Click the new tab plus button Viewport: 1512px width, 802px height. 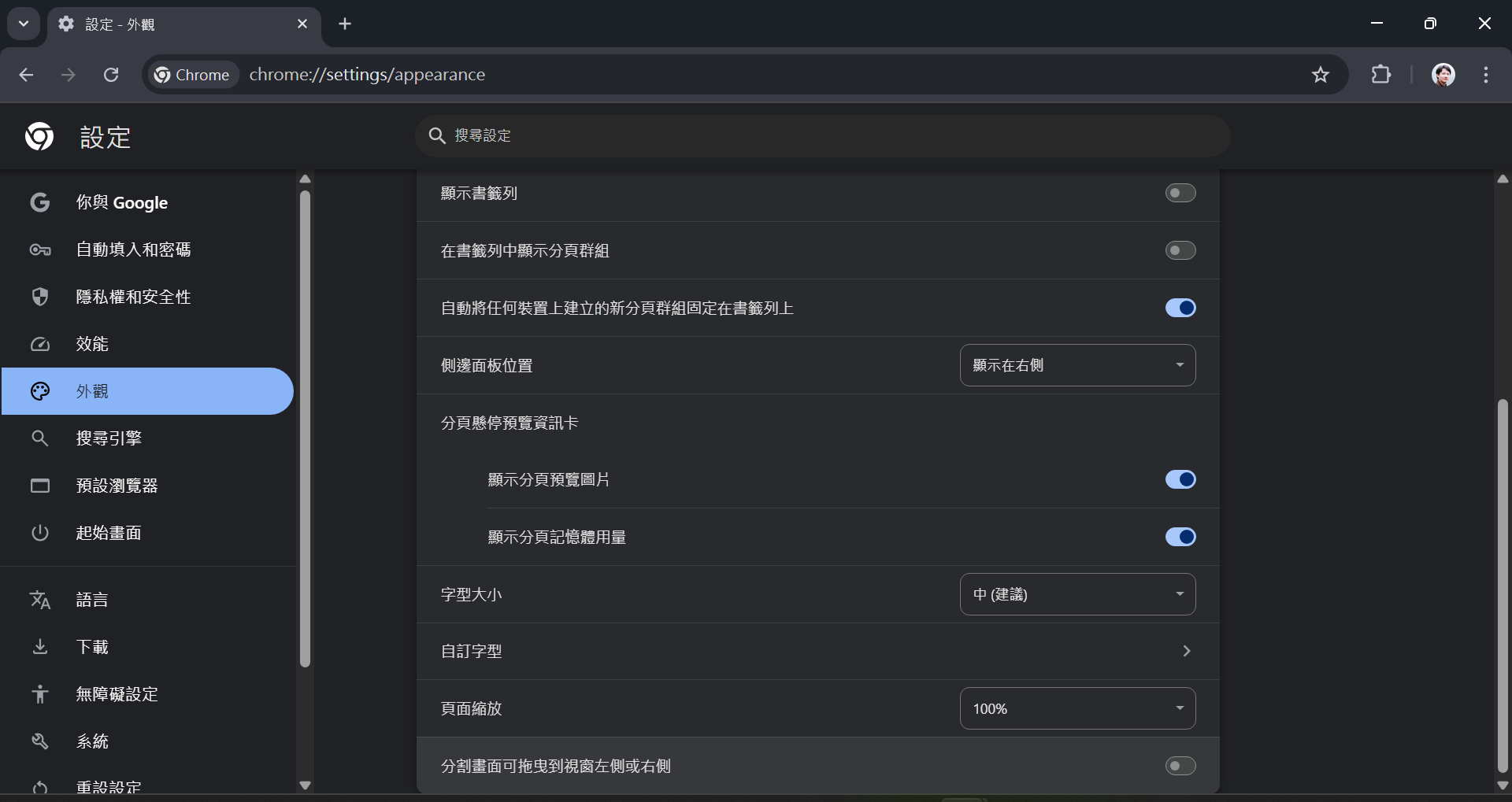point(345,24)
